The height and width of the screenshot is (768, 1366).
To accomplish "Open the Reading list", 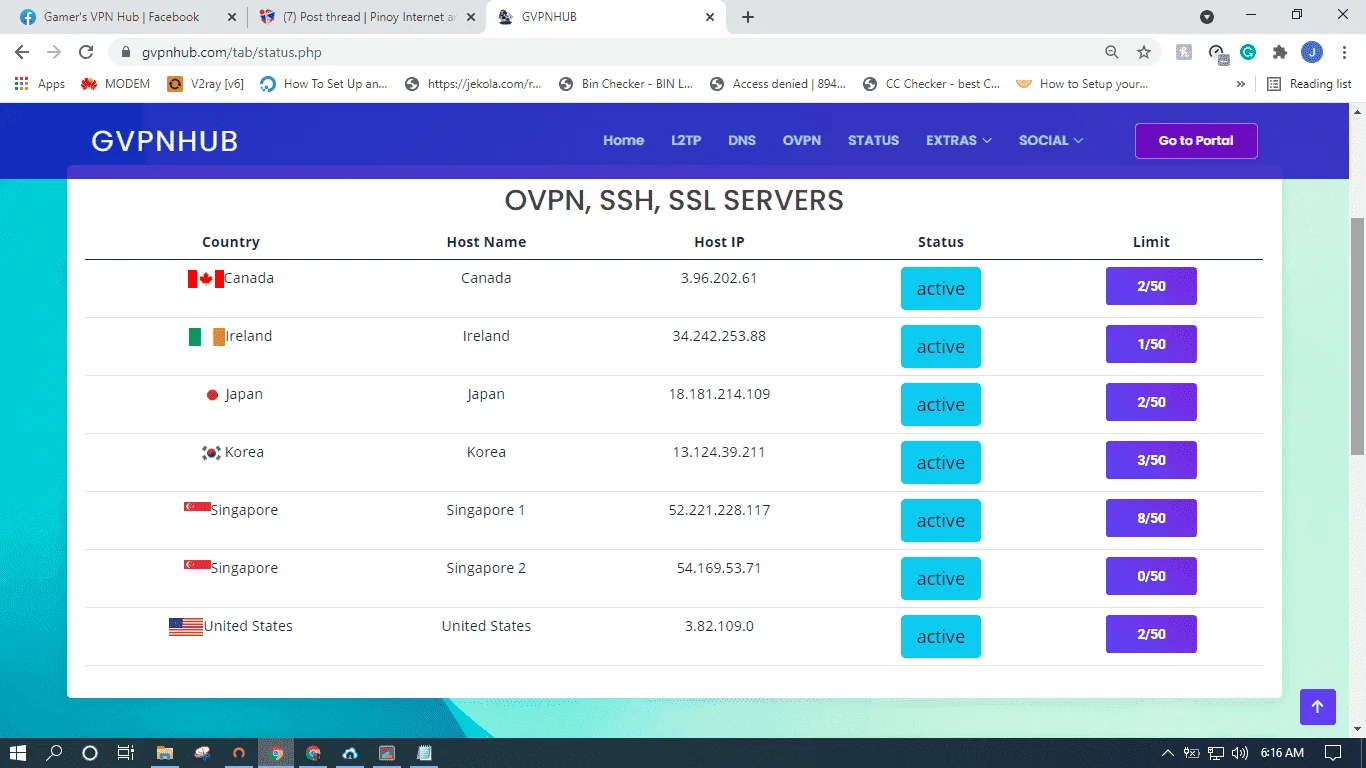I will [x=1309, y=84].
